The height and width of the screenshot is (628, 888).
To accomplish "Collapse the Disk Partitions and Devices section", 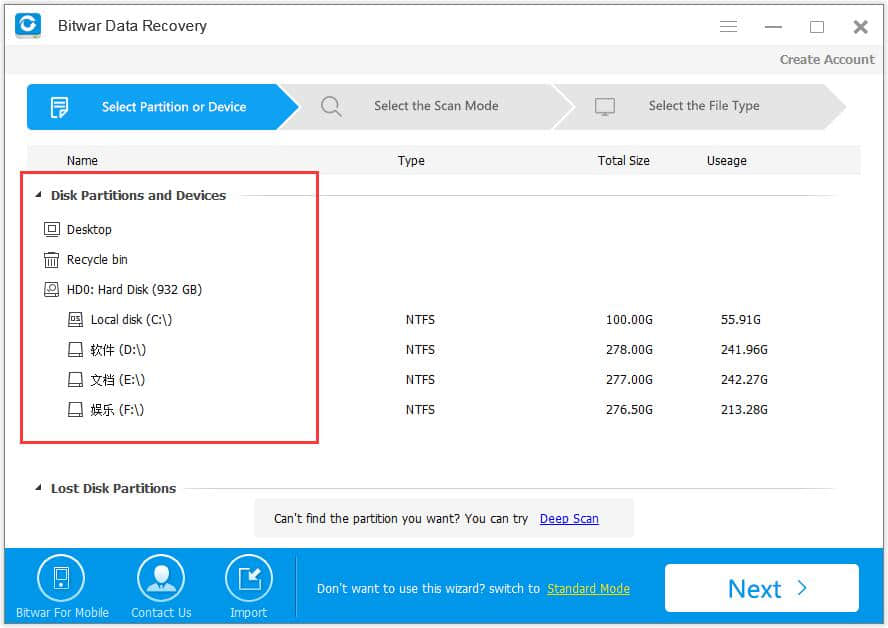I will point(39,195).
